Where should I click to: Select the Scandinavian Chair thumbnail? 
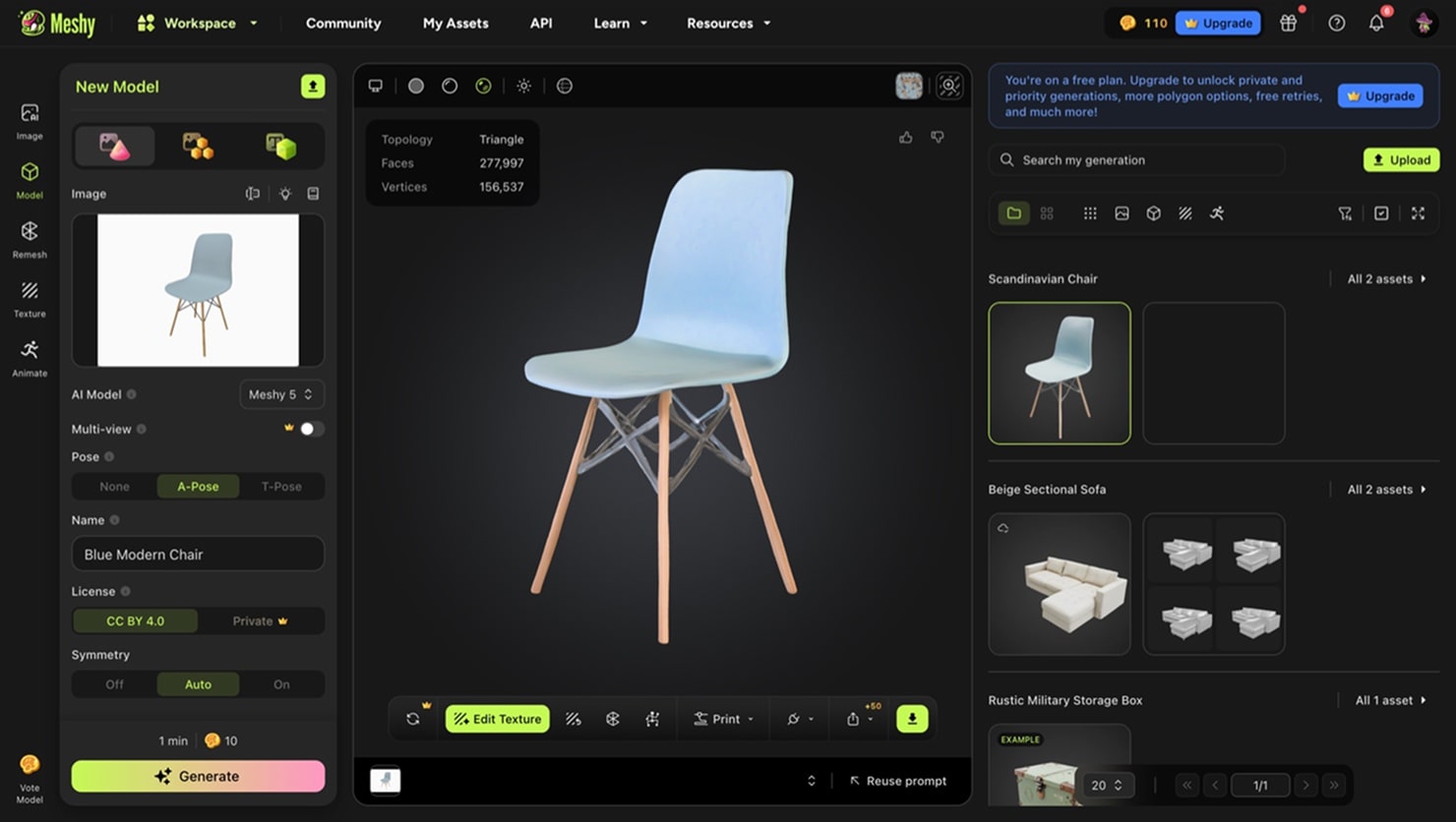click(1060, 374)
